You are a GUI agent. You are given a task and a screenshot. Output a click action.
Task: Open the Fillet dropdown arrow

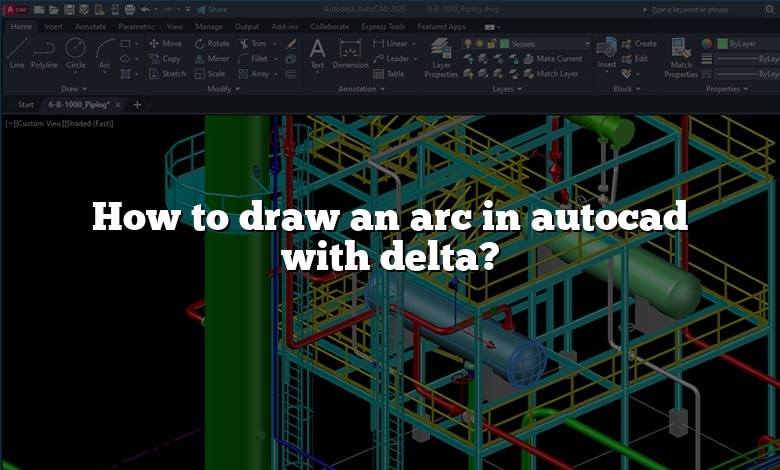pos(275,59)
